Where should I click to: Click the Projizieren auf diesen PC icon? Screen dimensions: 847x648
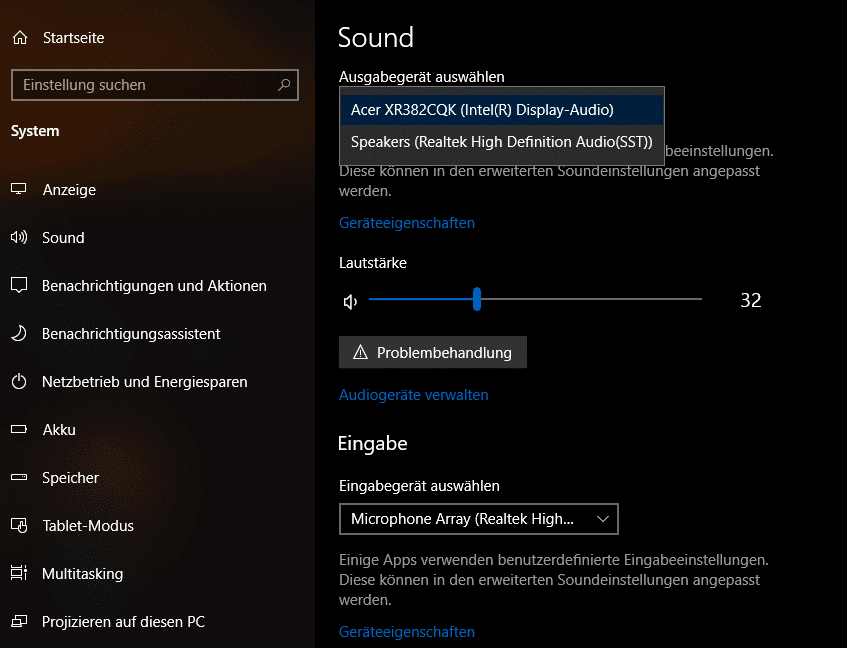point(20,621)
